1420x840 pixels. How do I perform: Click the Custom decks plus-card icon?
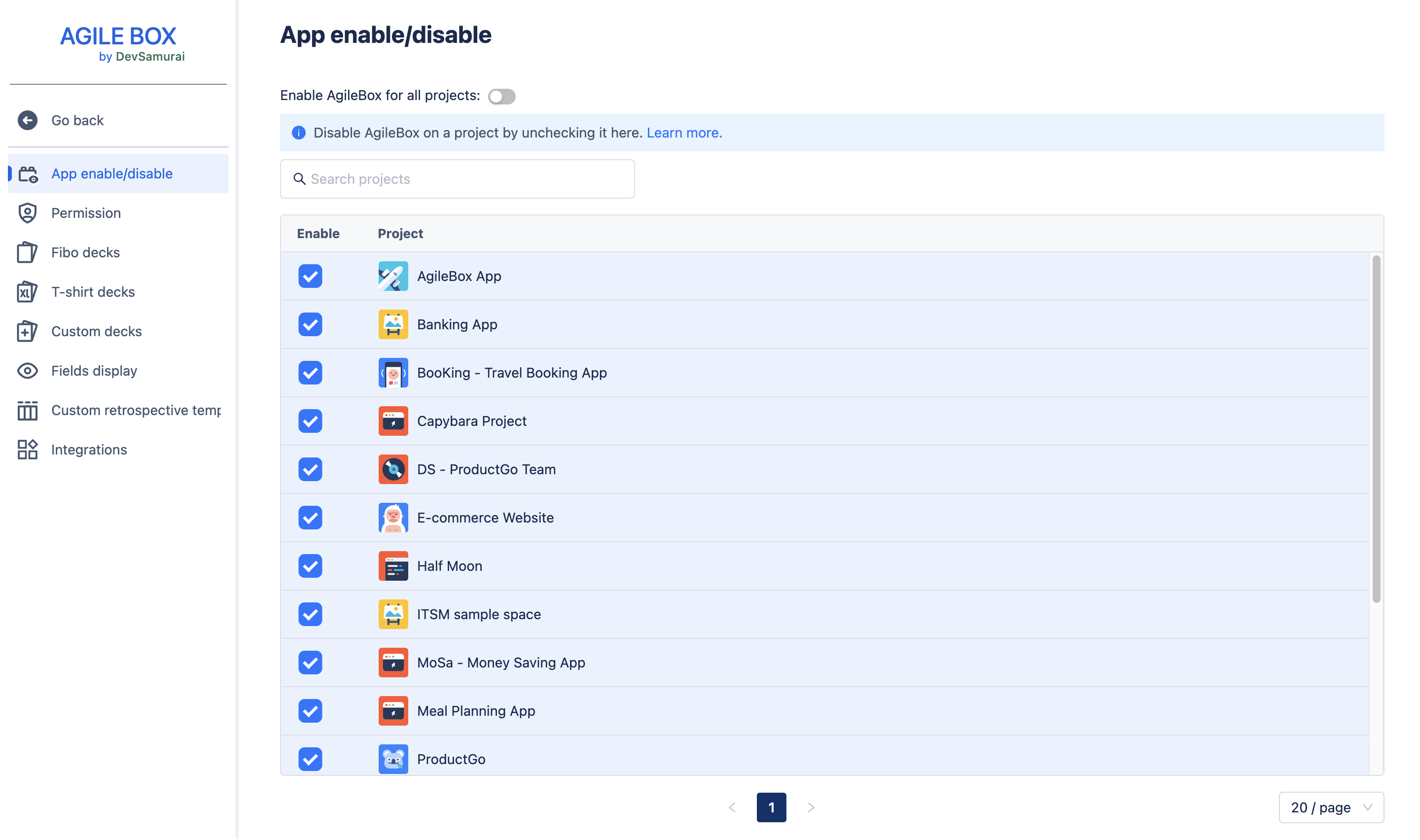coord(27,332)
